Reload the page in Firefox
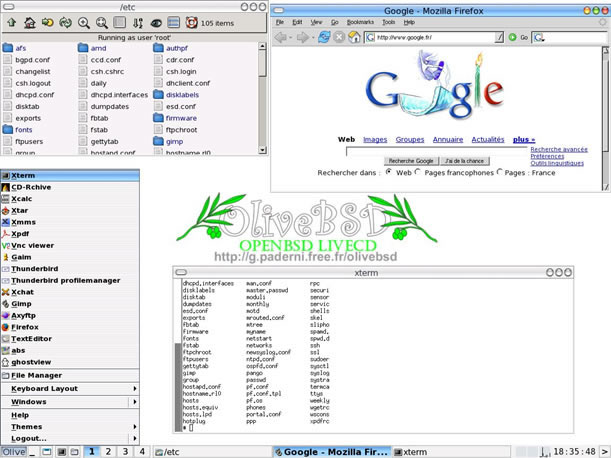 [x=324, y=38]
